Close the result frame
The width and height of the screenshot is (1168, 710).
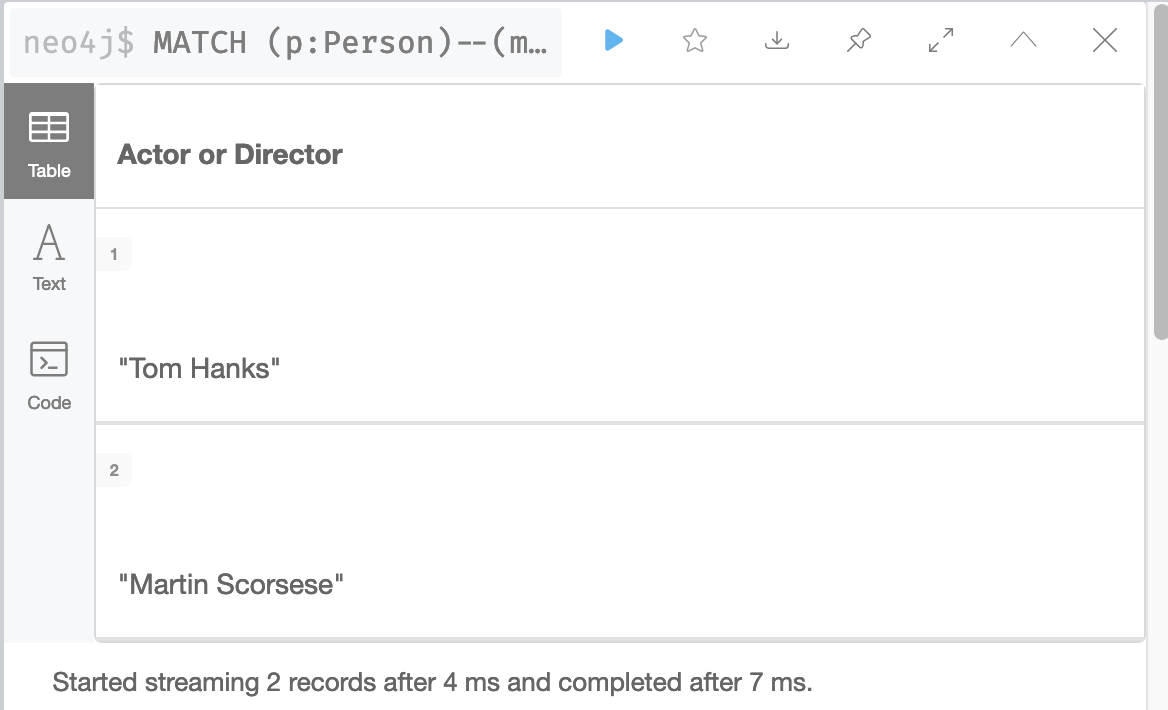coord(1105,40)
